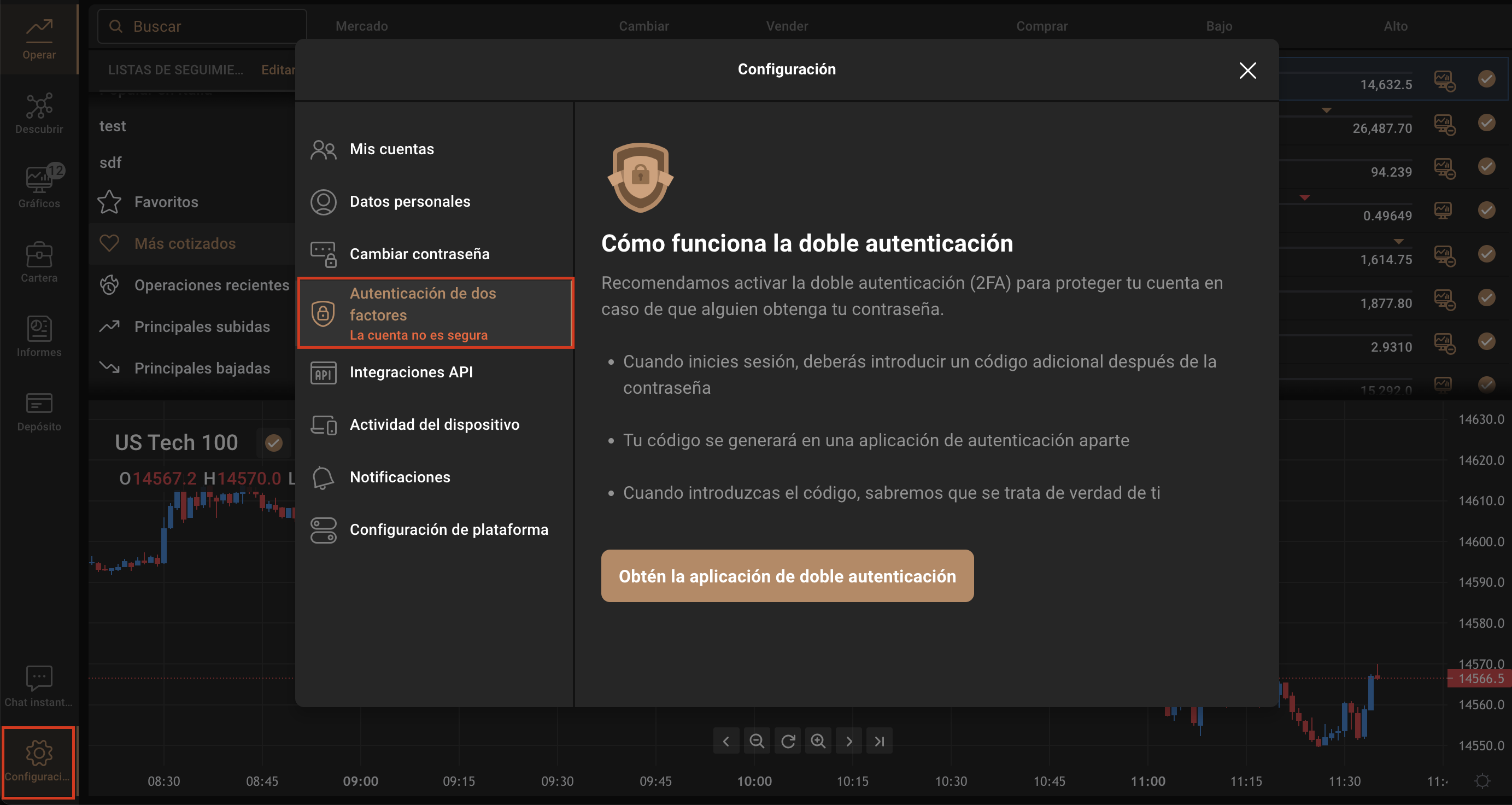Image resolution: width=1512 pixels, height=805 pixels.
Task: Click Obtén la aplicación de doble autenticación
Action: pyautogui.click(x=787, y=576)
